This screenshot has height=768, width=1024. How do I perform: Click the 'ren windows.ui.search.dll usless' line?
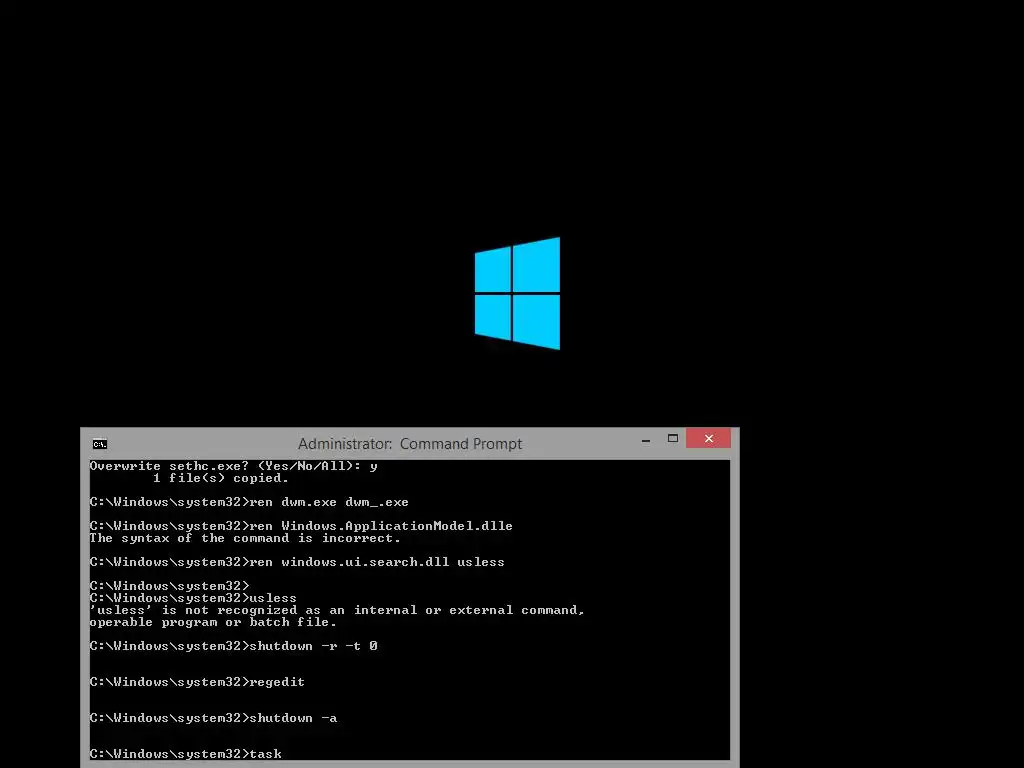point(297,562)
